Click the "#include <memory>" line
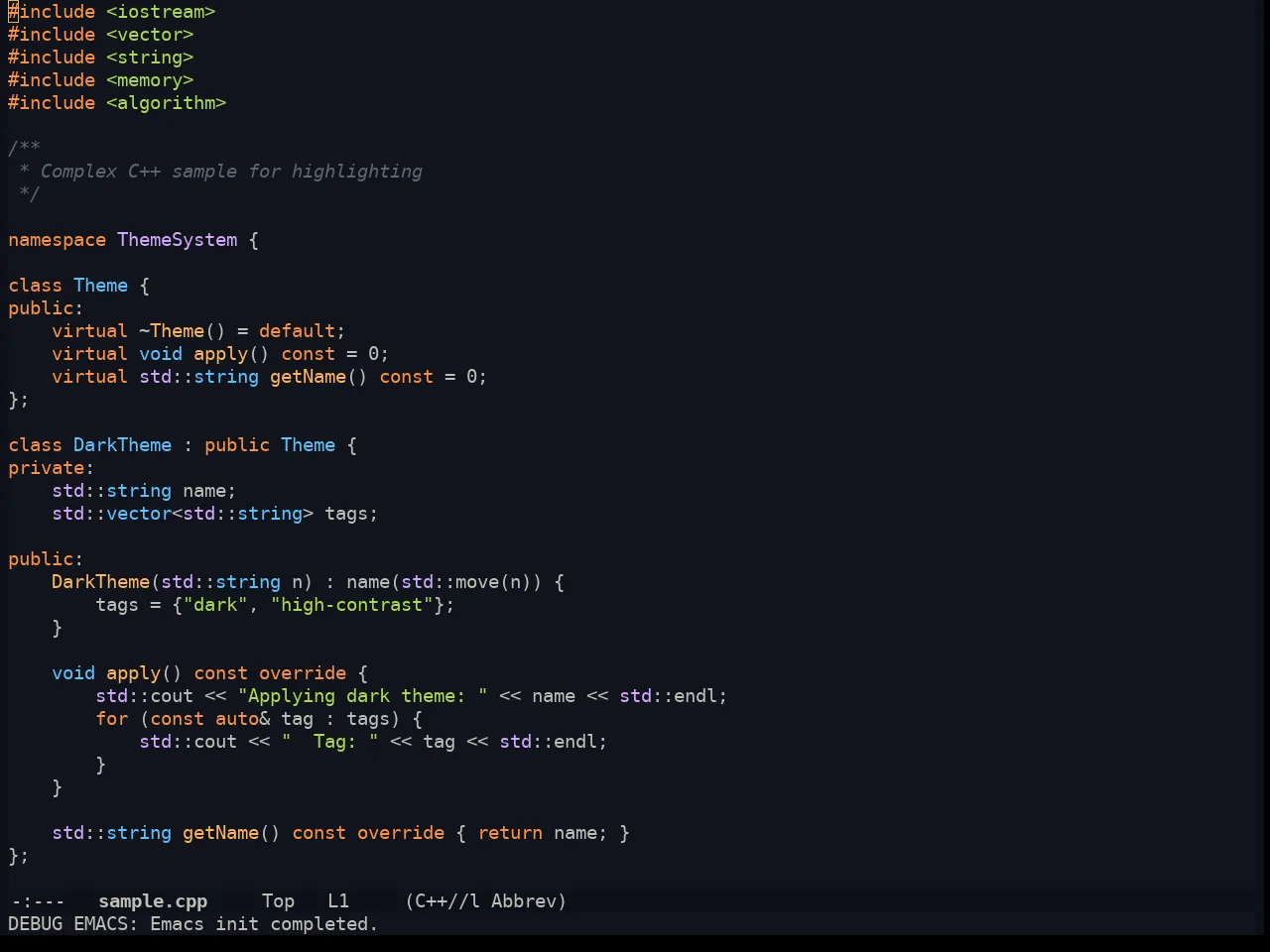 pos(101,80)
